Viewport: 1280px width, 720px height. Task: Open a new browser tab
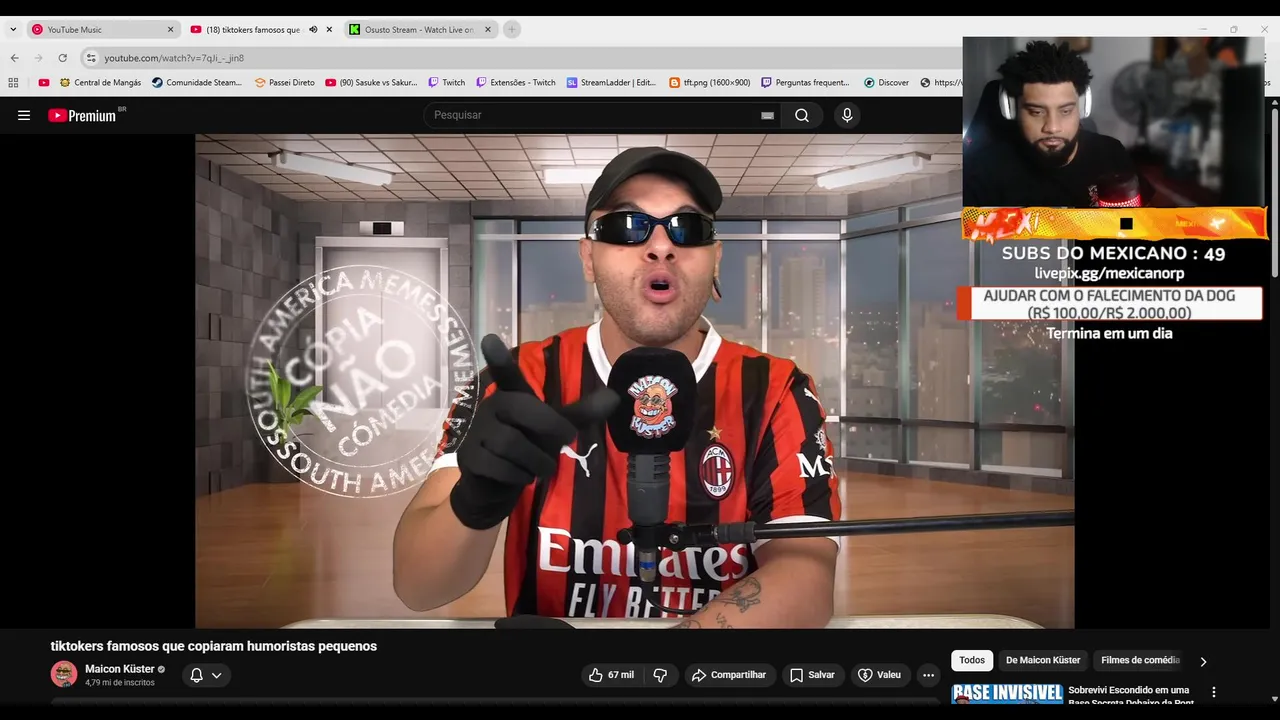[x=512, y=30]
